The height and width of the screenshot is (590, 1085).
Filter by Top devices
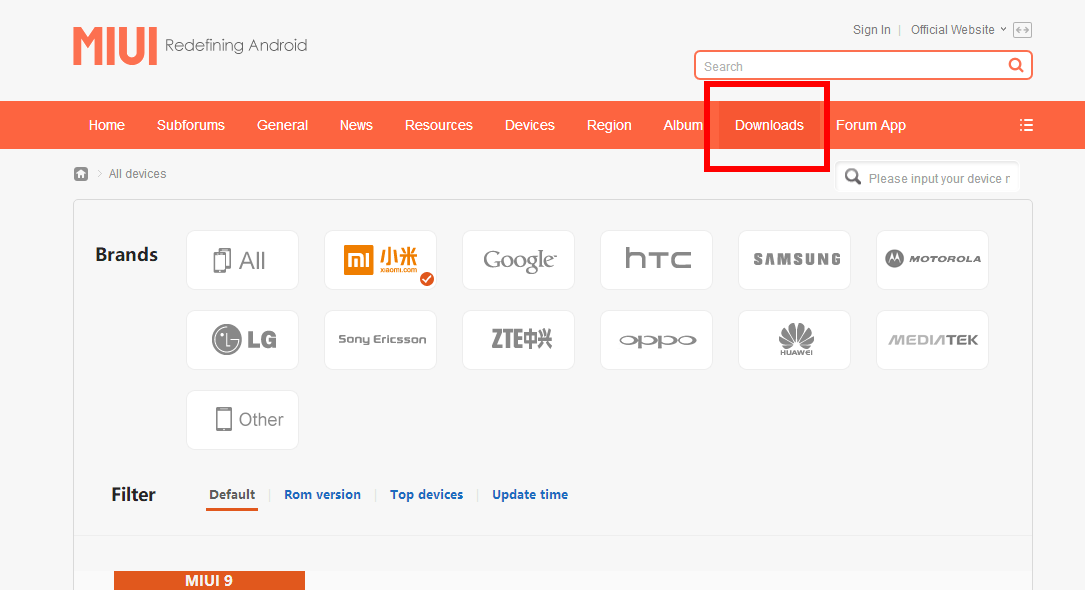point(426,495)
